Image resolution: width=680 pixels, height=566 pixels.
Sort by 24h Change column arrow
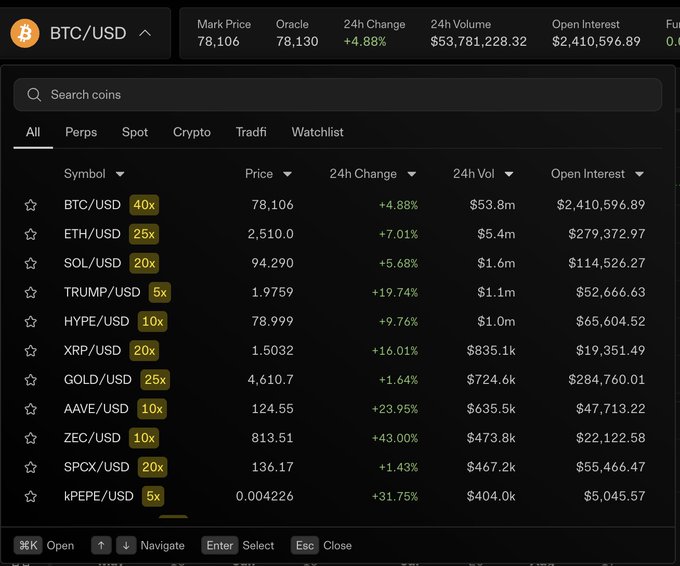(412, 174)
